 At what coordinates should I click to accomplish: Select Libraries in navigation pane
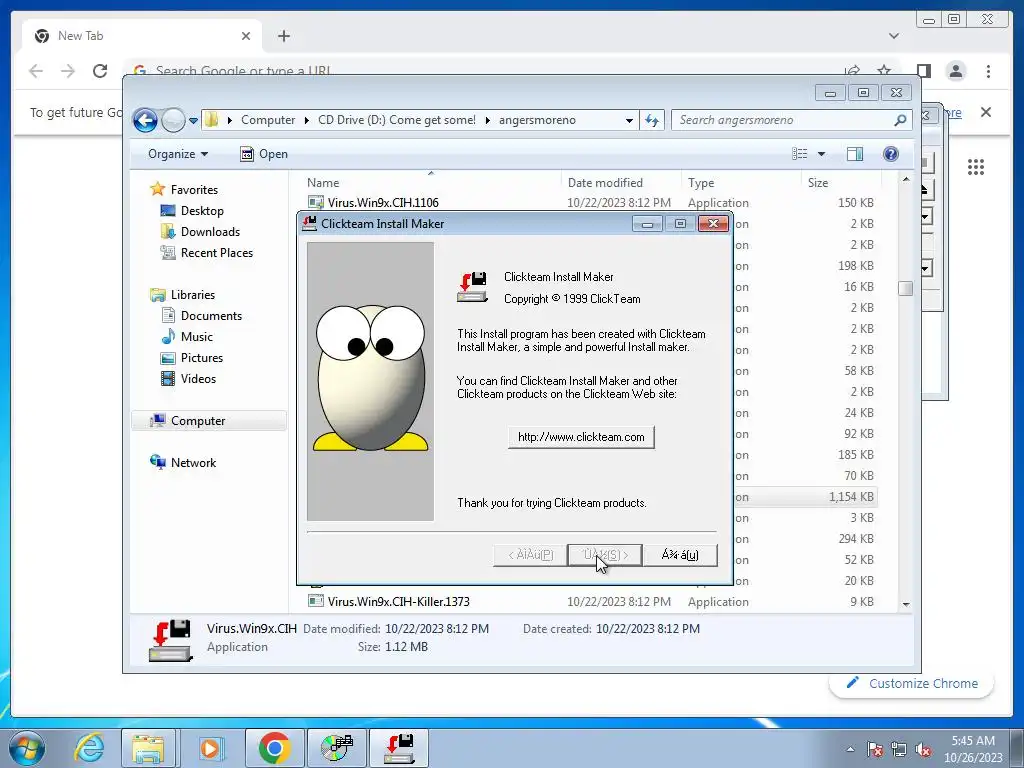(x=193, y=295)
